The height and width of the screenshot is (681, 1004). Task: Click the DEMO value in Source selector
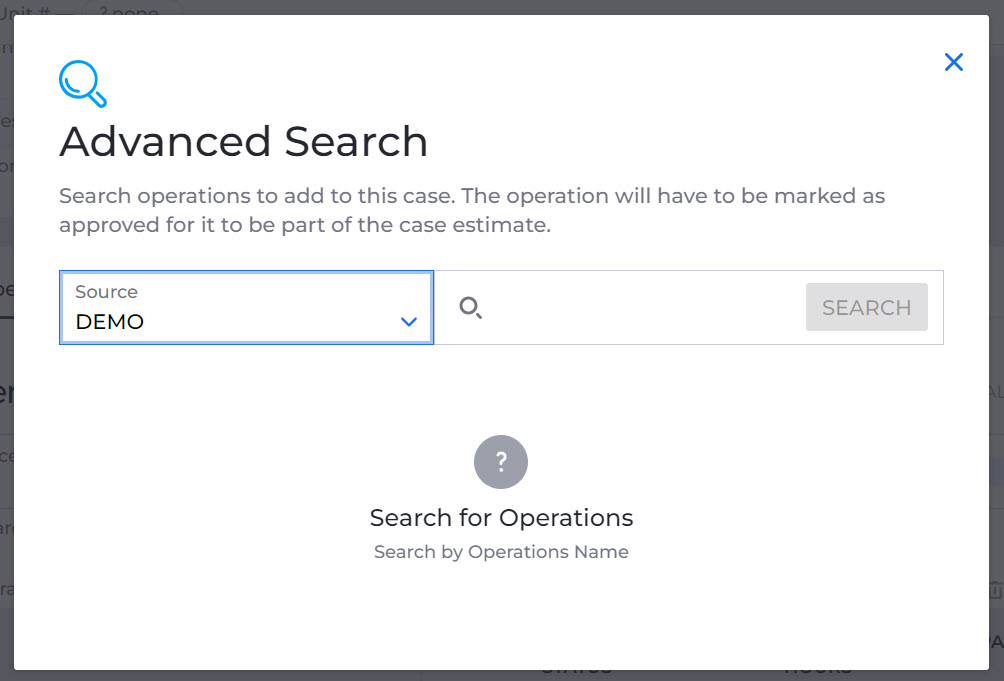[x=109, y=322]
